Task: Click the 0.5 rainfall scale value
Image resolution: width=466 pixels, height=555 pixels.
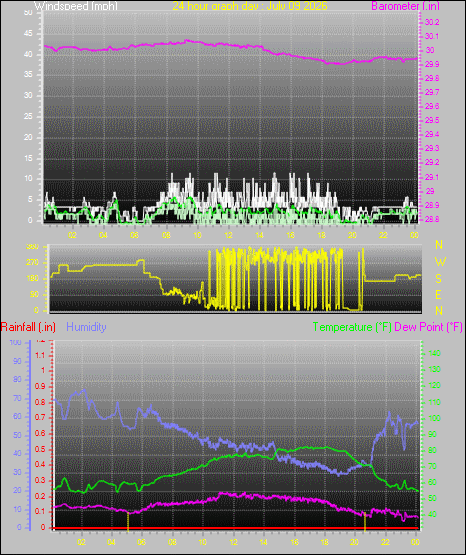Action: point(40,450)
